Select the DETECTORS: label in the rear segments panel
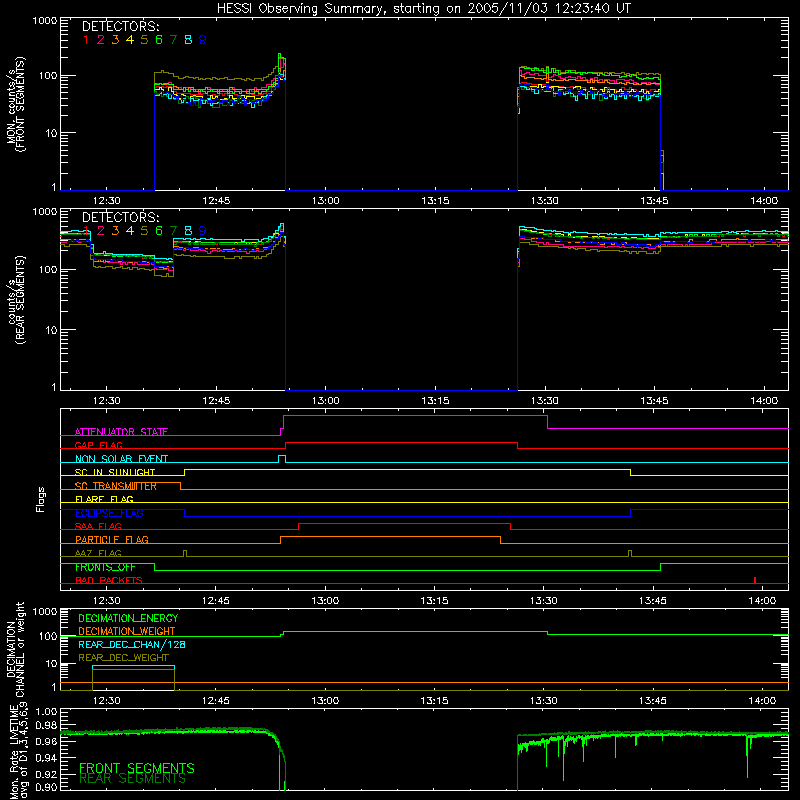Screen dimensions: 800x800 (x=120, y=218)
